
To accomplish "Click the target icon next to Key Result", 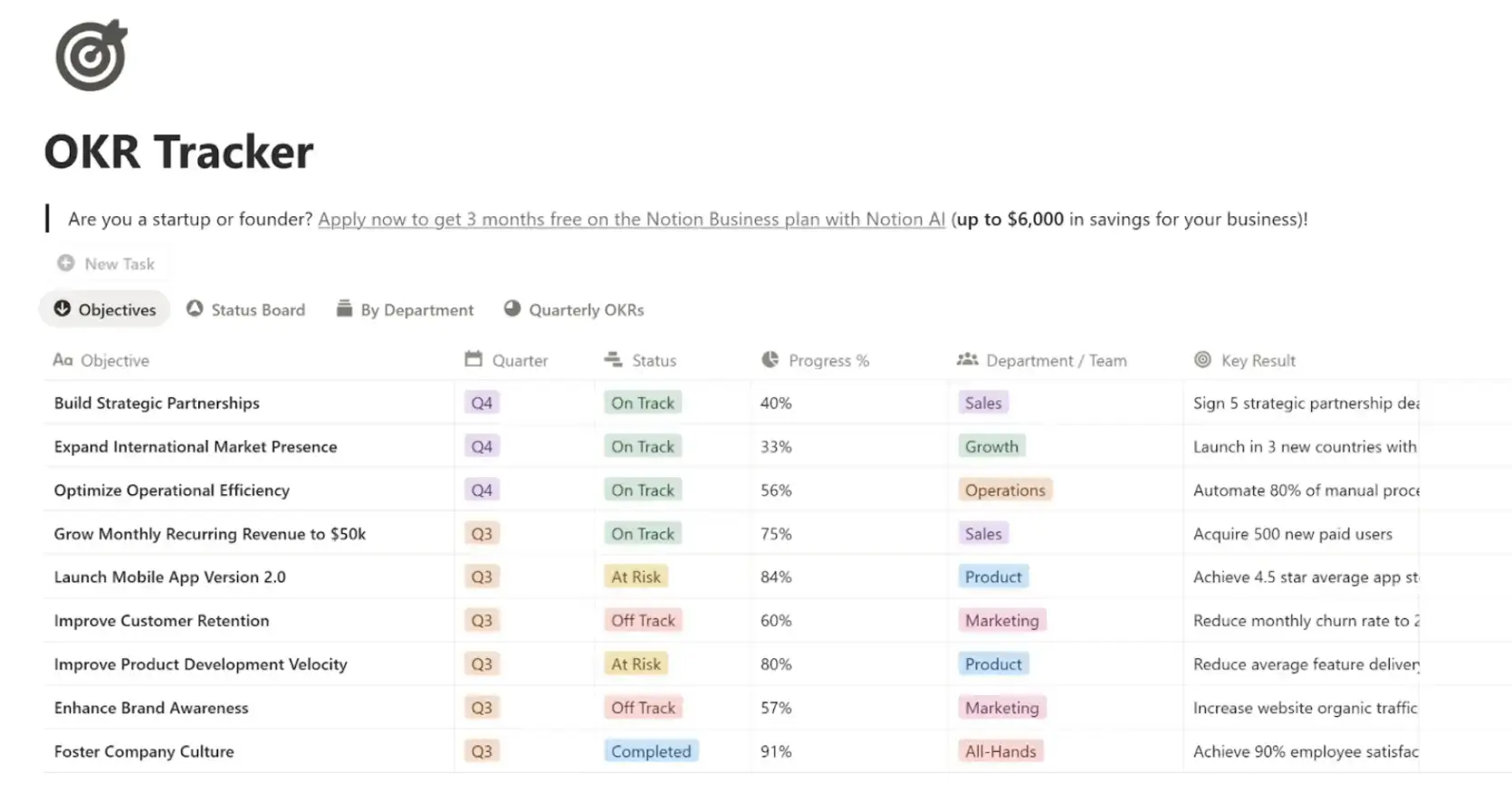I will (x=1201, y=359).
